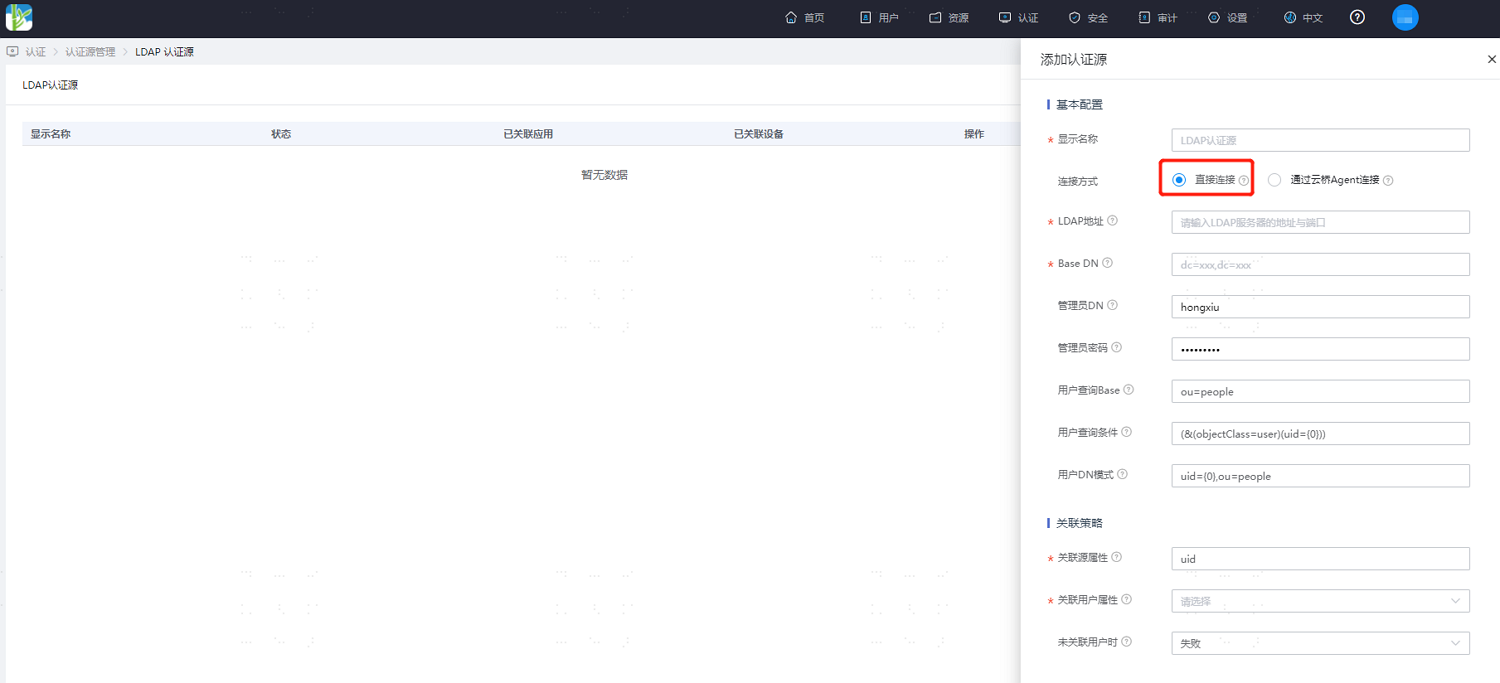
Task: Click the breadcrumb monitor icon
Action: click(12, 51)
